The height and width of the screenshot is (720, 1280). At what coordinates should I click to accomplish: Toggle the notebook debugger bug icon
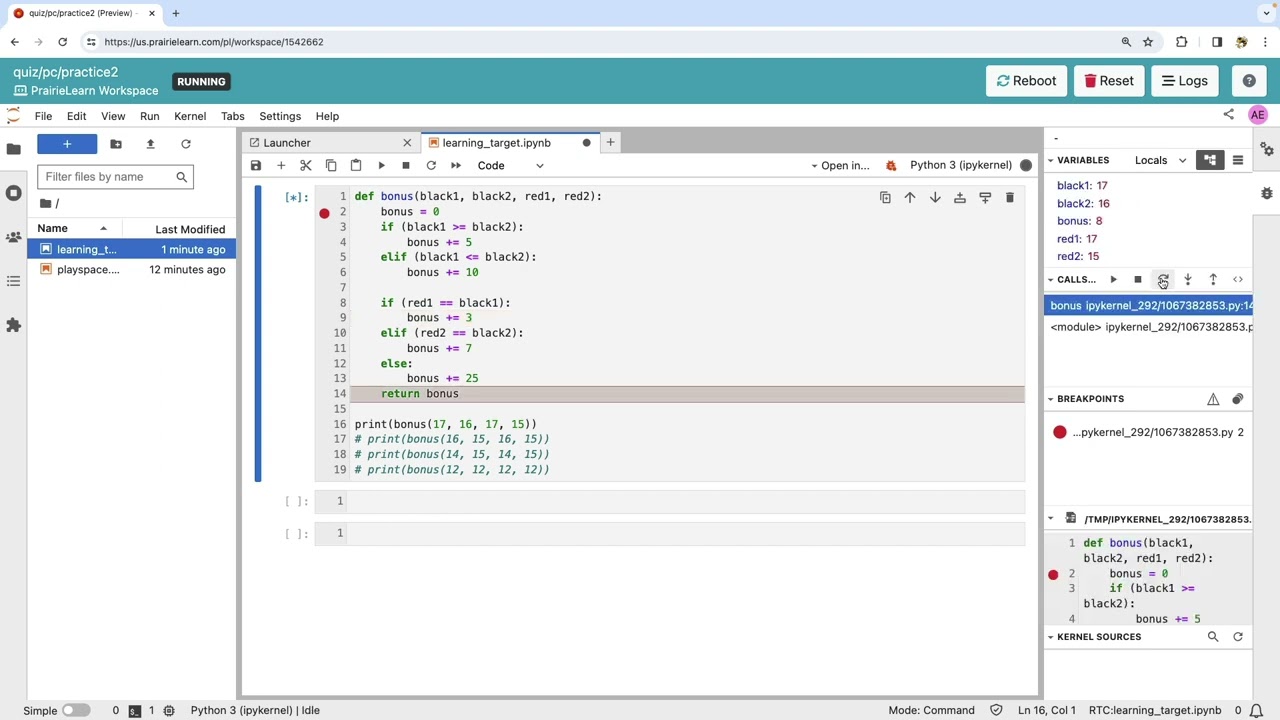891,166
